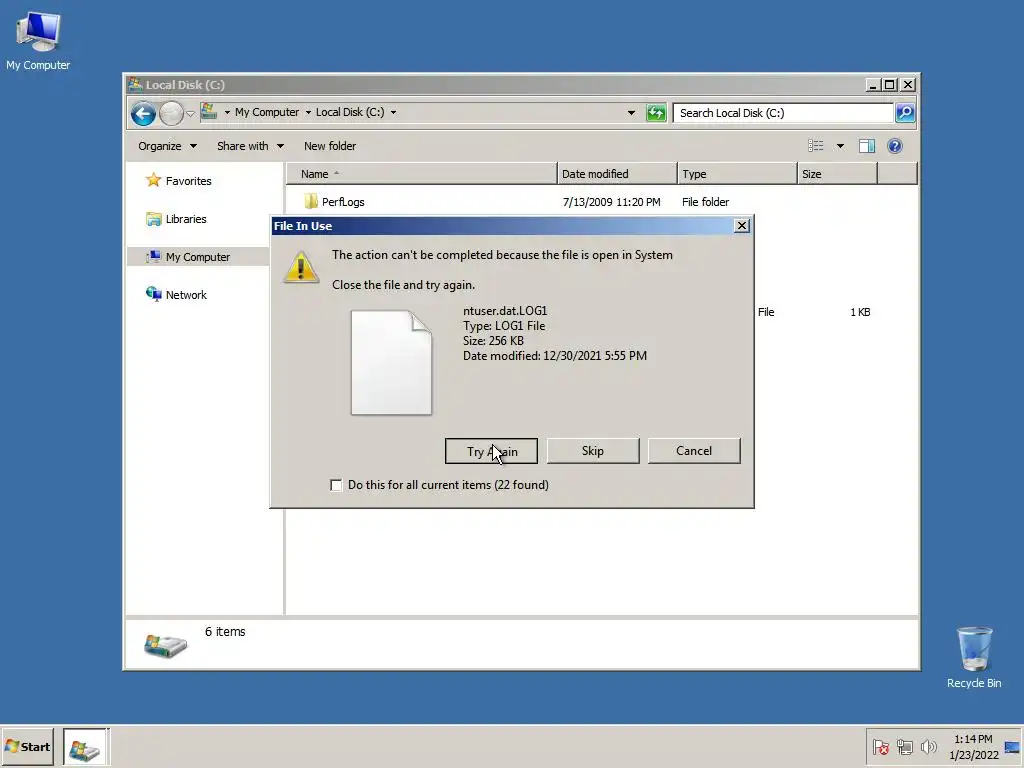Open the Start menu
Viewport: 1024px width, 768px height.
[x=27, y=746]
